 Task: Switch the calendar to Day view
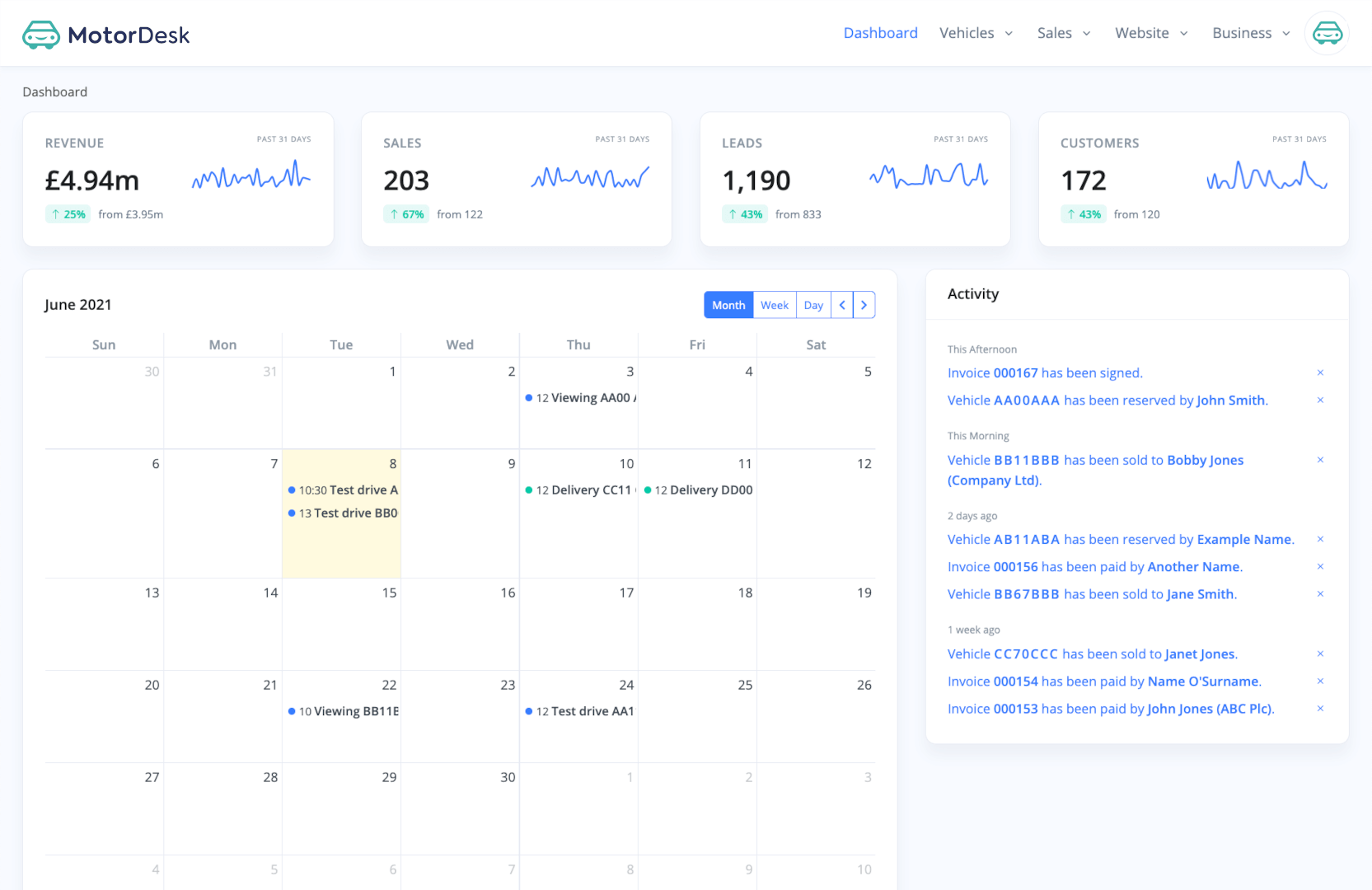[812, 305]
